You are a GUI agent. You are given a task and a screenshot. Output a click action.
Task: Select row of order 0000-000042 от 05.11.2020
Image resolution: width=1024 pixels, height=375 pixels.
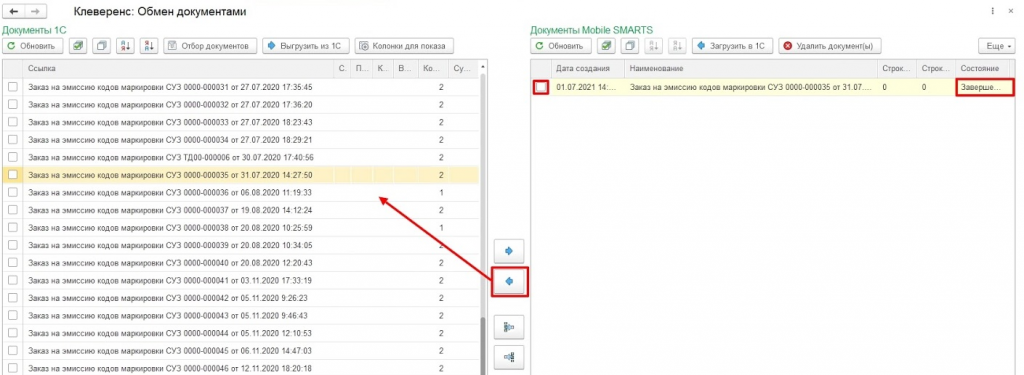[x=240, y=298]
